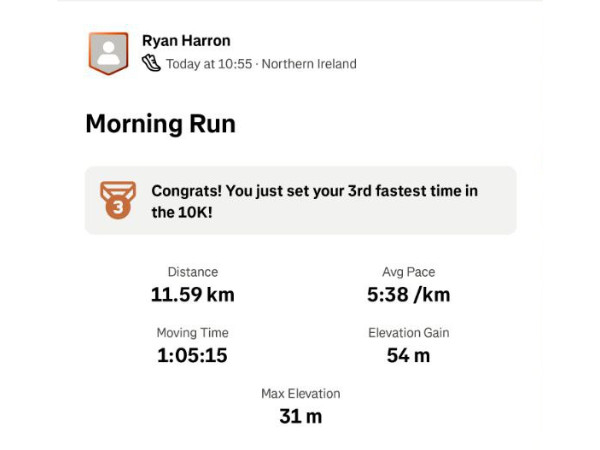The width and height of the screenshot is (600, 450).
Task: Select the 54 m elevation gain value
Action: tap(408, 355)
